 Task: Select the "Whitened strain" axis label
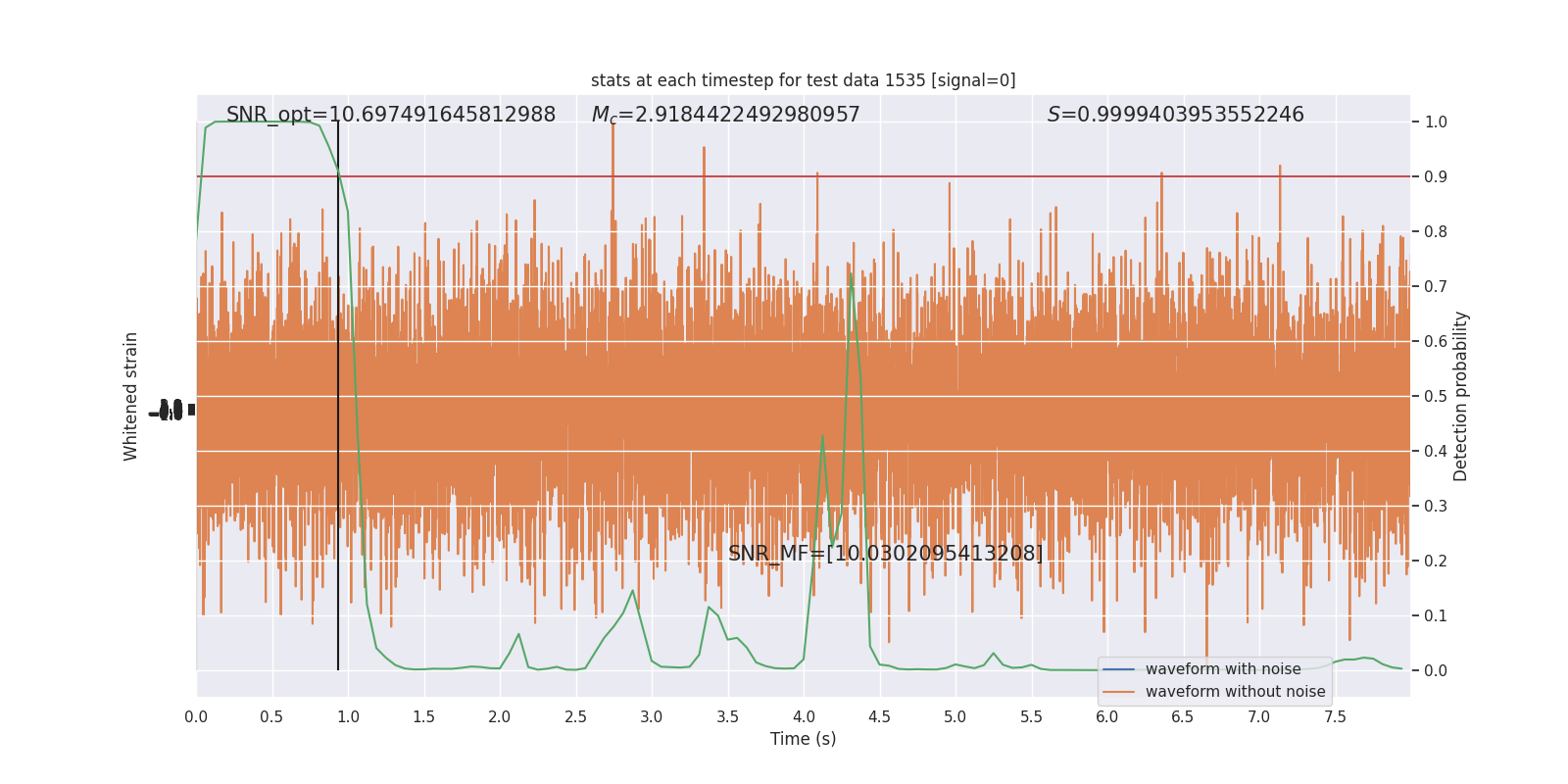131,396
